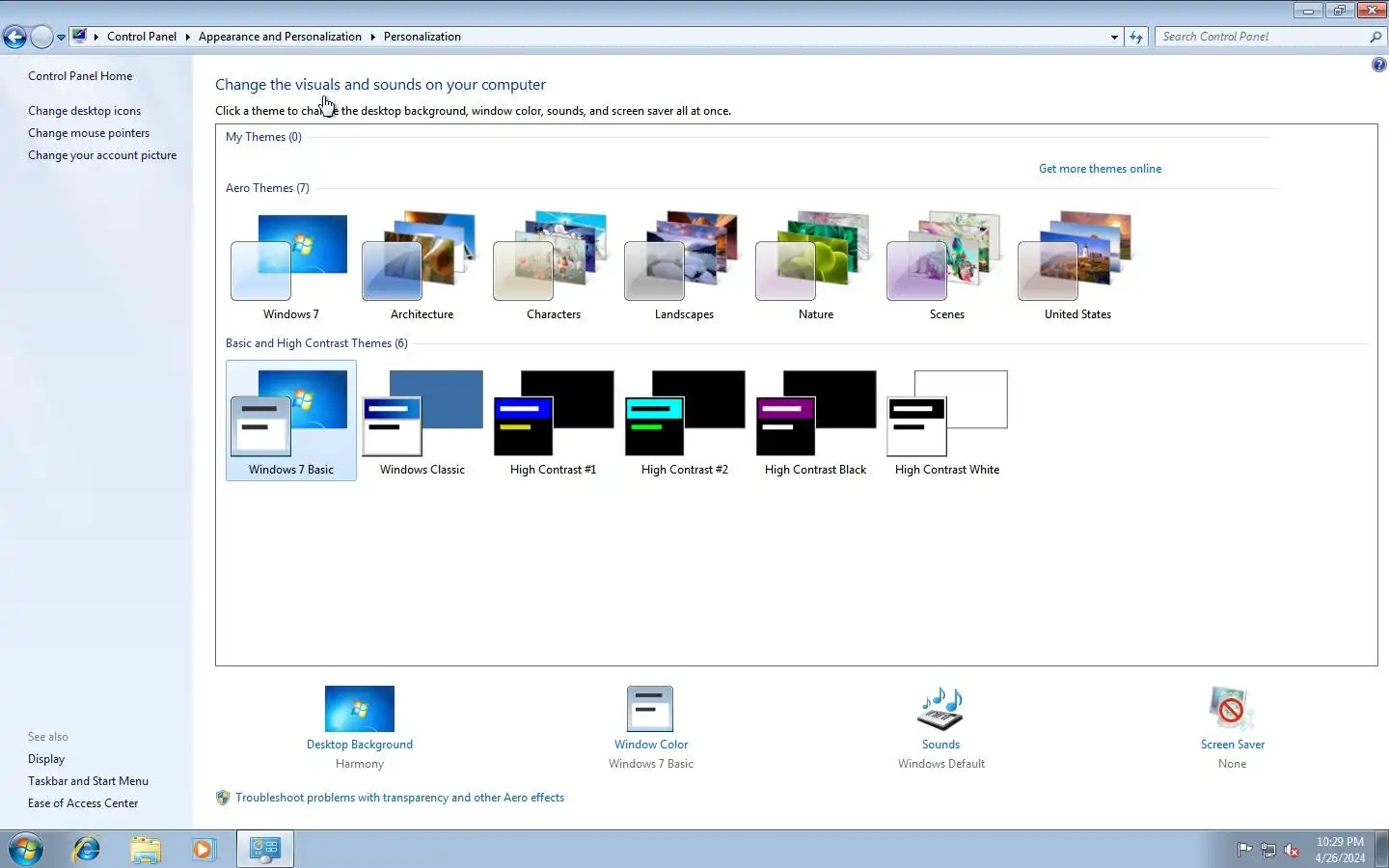Expand the address bar history dropdown
This screenshot has width=1389, height=868.
[1114, 37]
